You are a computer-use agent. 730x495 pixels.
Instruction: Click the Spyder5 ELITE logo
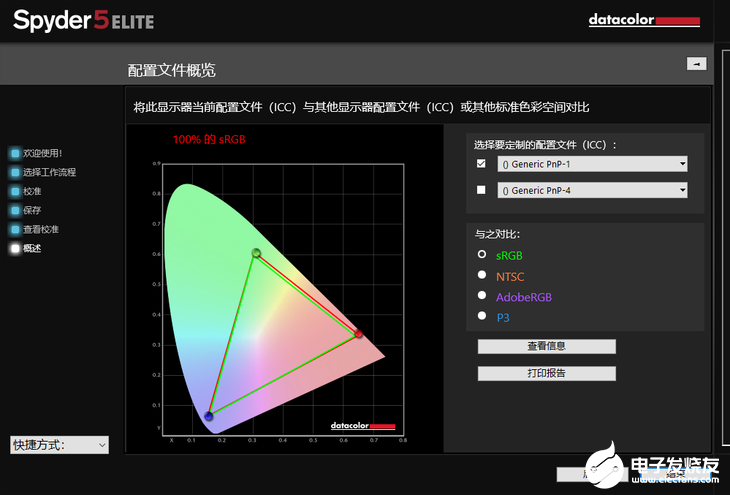[84, 21]
